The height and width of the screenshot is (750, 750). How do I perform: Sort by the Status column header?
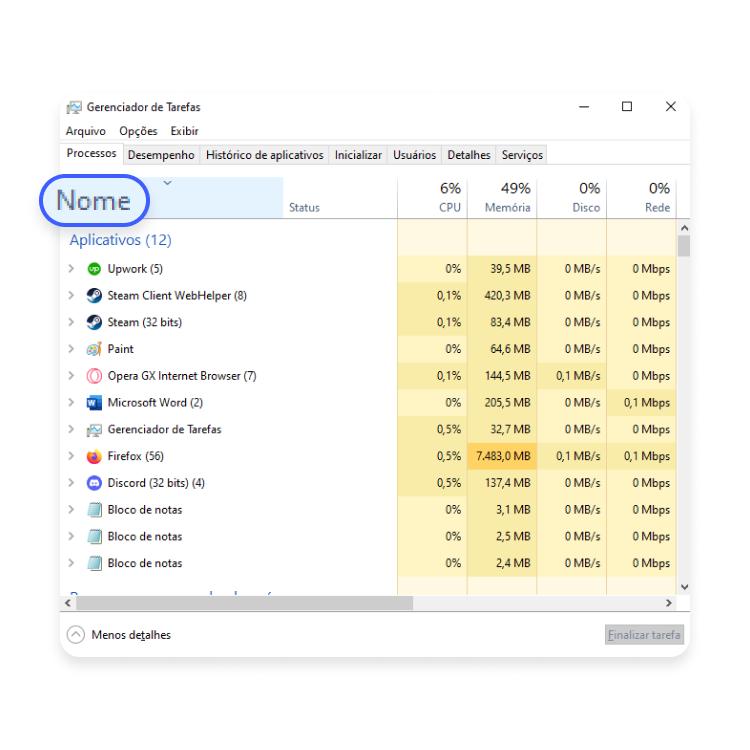[x=340, y=198]
